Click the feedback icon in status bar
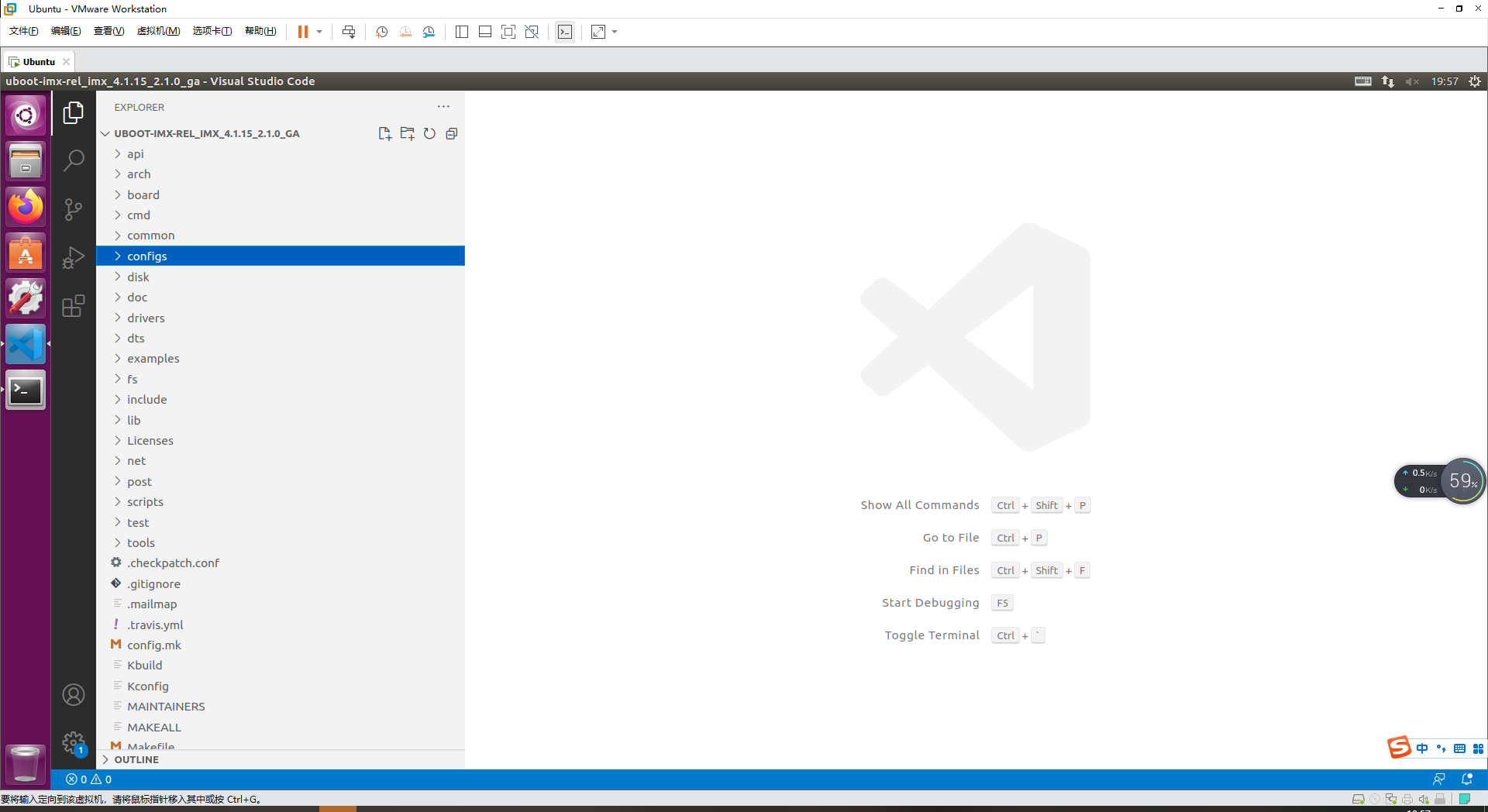The image size is (1488, 812). point(1438,779)
